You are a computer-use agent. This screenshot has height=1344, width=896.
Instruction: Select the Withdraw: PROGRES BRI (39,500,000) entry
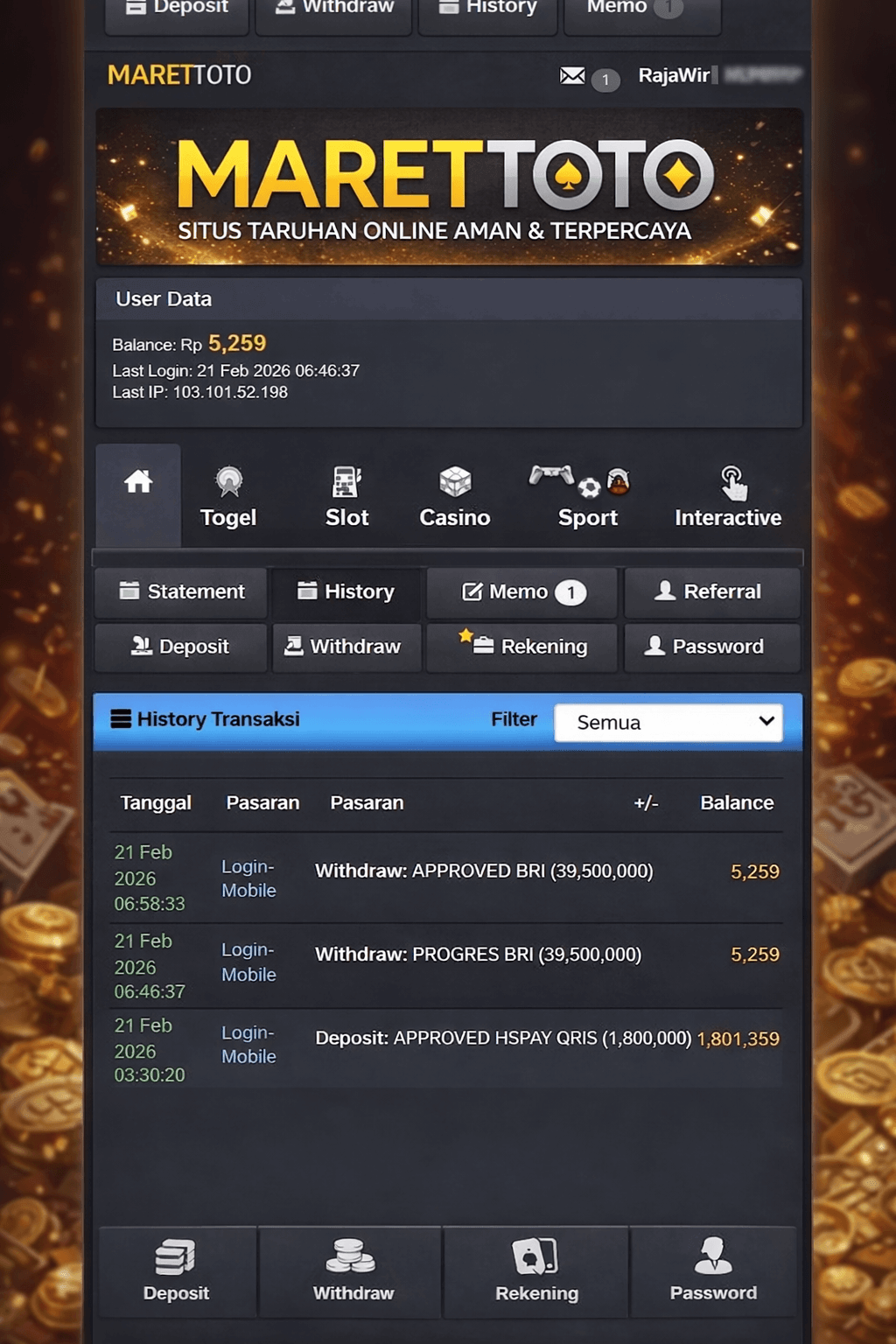tap(478, 955)
